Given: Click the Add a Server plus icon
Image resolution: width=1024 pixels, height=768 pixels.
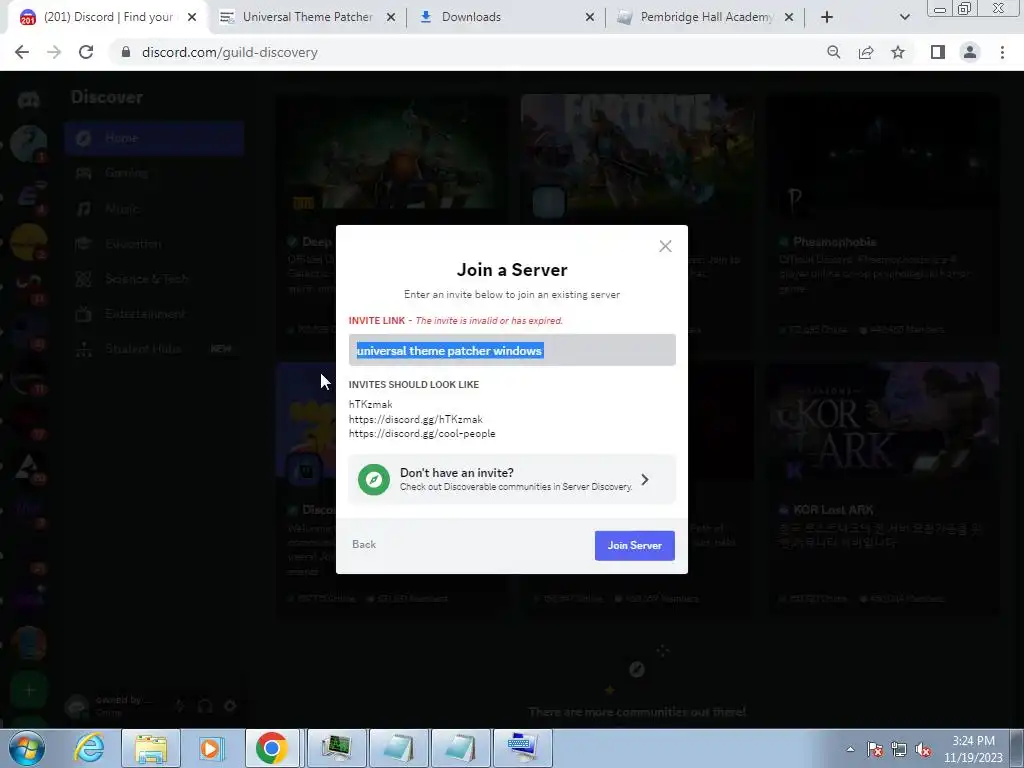Looking at the screenshot, I should (28, 691).
